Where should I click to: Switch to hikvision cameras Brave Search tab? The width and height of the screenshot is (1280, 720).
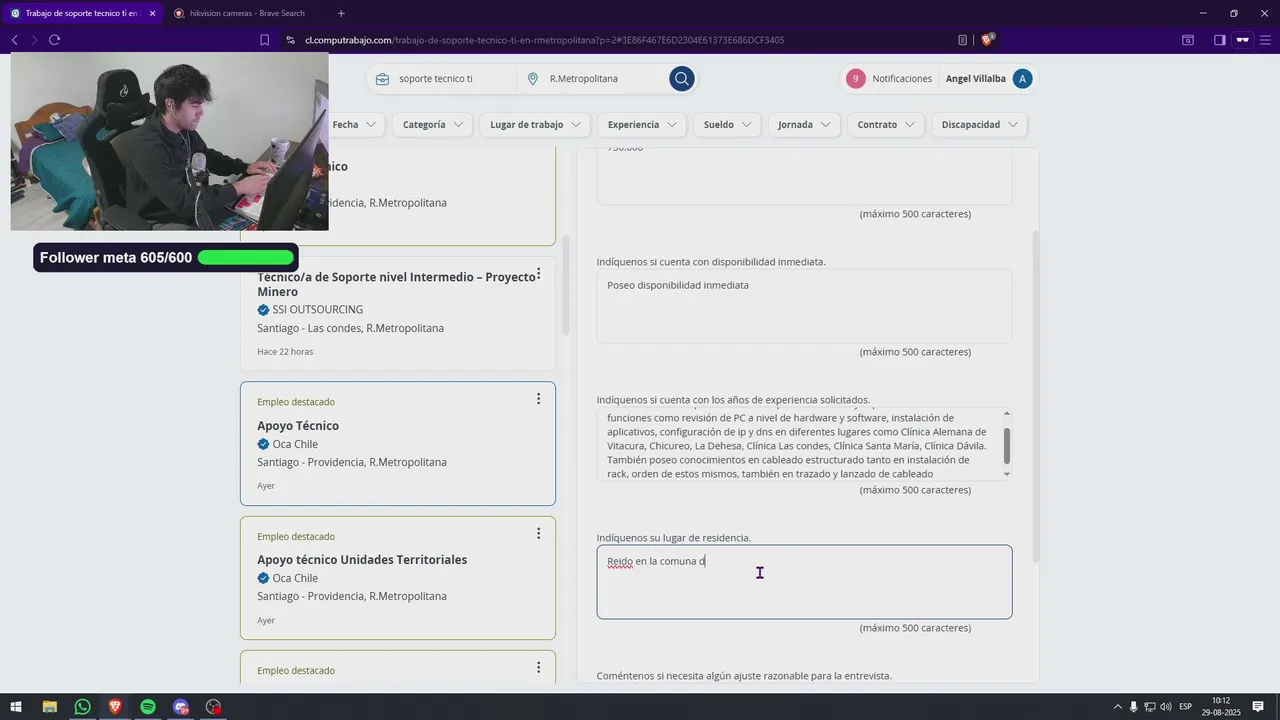[x=245, y=13]
